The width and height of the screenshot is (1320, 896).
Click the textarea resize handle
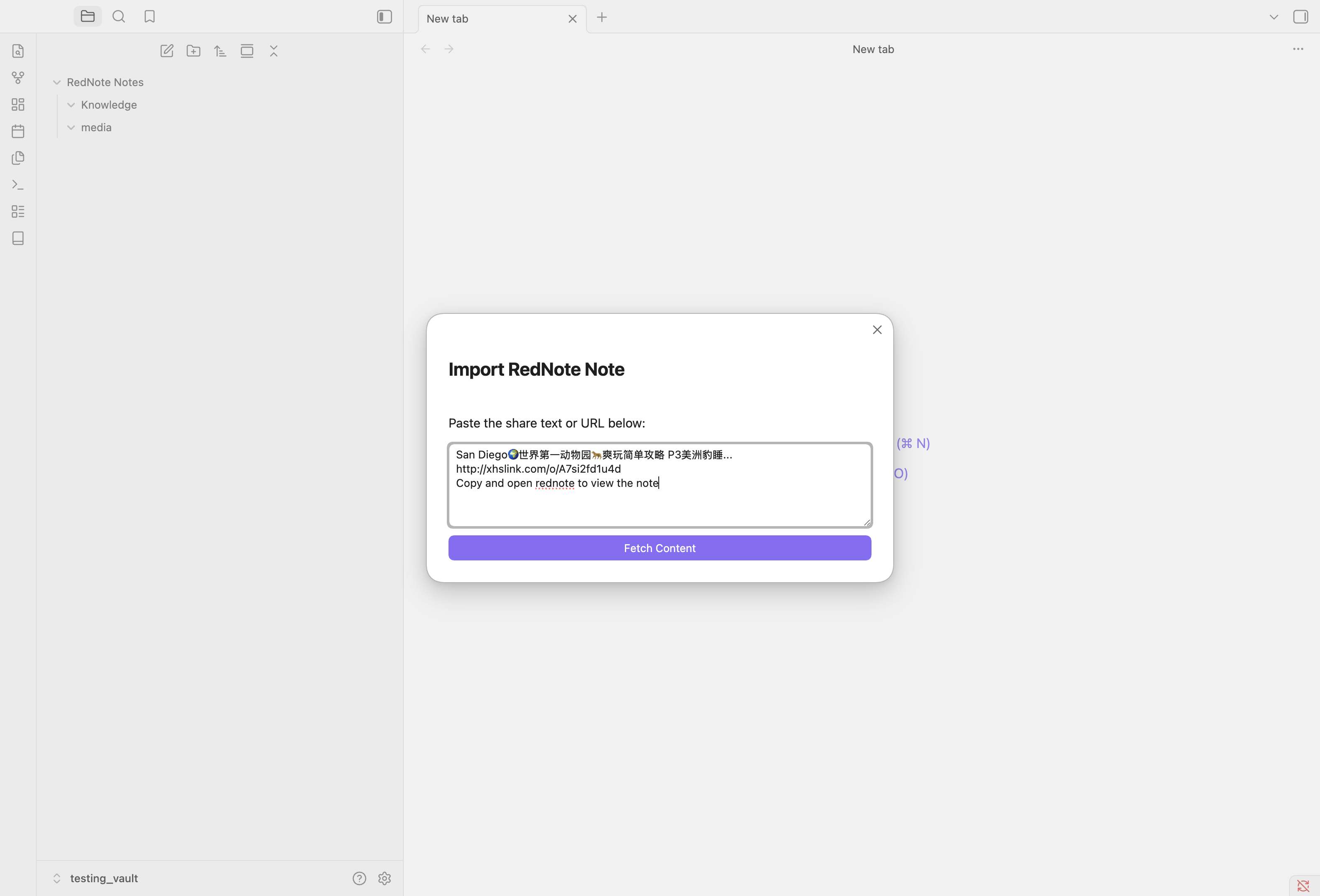(867, 522)
